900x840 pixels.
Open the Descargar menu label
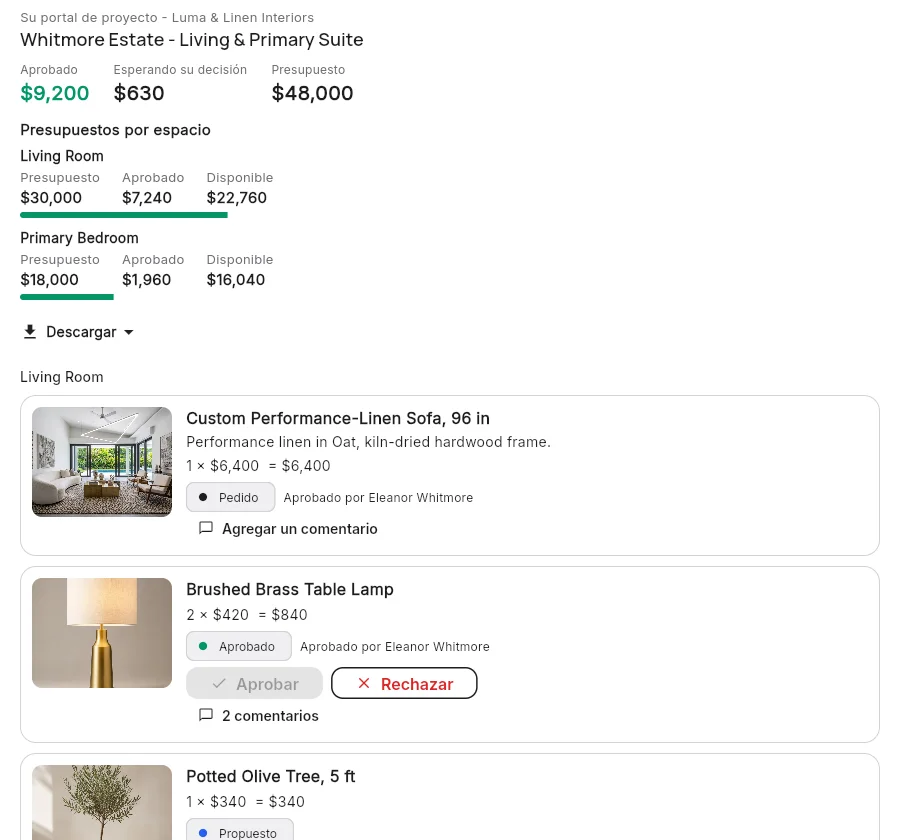(x=81, y=332)
